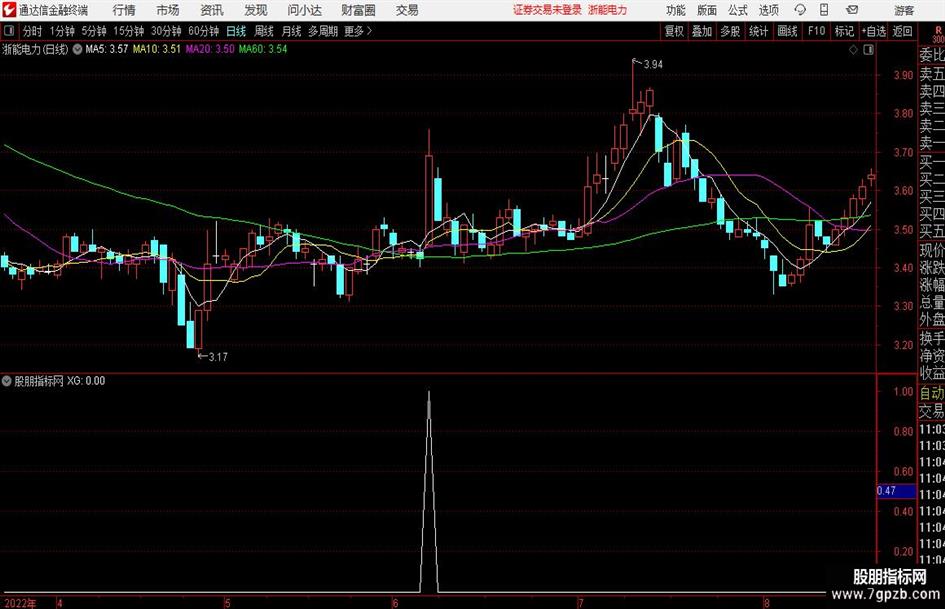Open the 财富圈 menu
Image resolution: width=945 pixels, height=609 pixels.
click(x=358, y=10)
